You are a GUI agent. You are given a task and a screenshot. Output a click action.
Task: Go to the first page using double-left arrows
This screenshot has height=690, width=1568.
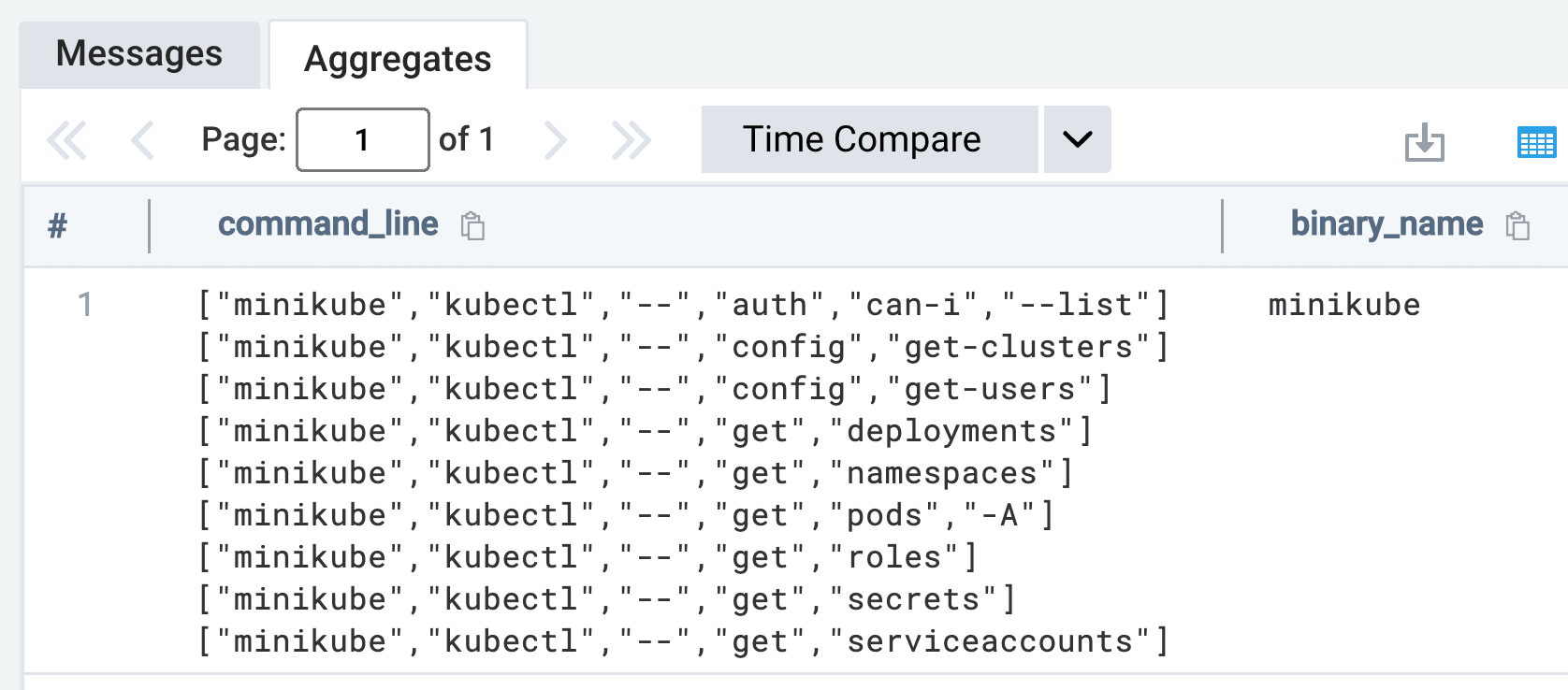[66, 140]
